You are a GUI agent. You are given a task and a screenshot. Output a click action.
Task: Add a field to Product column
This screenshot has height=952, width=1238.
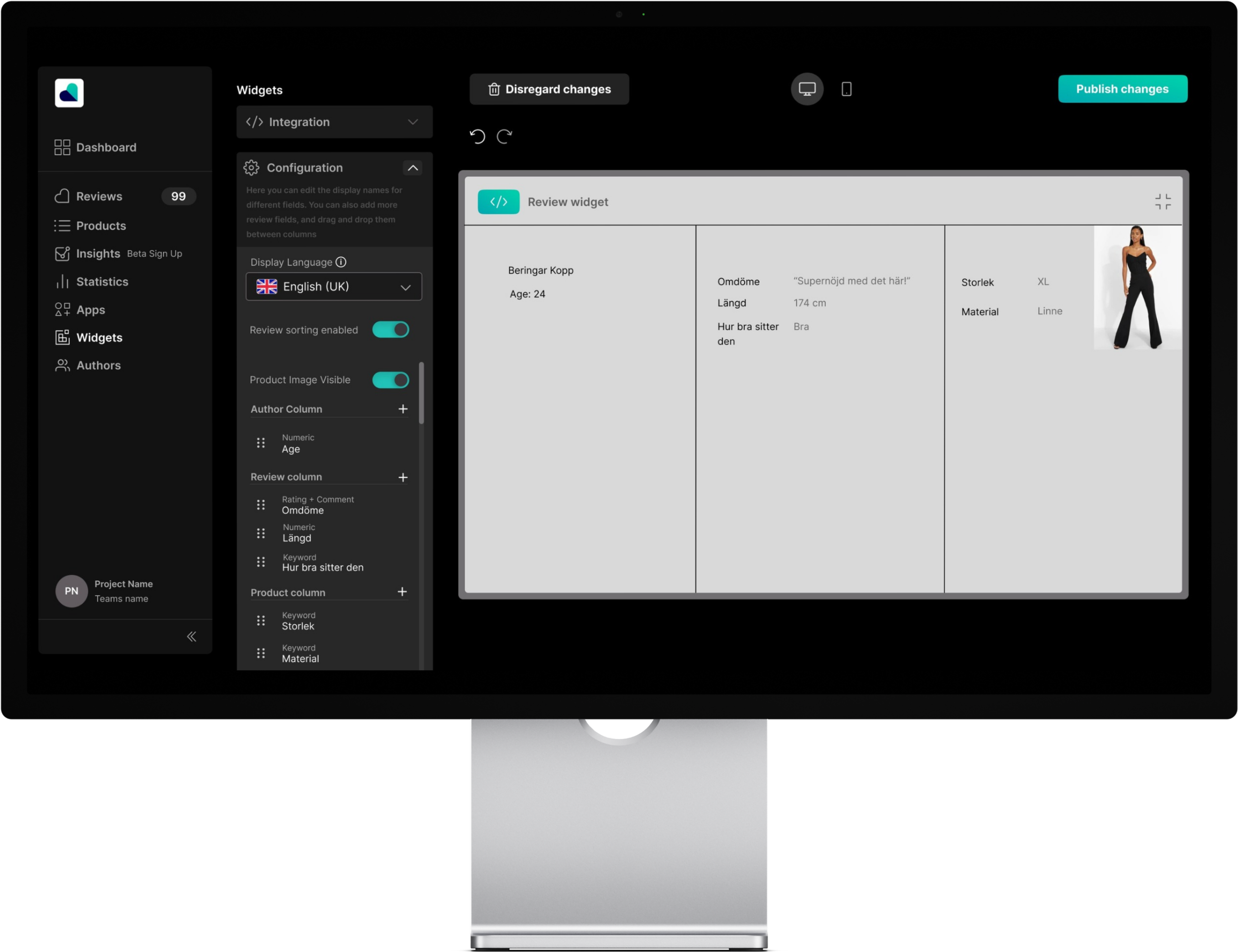tap(402, 592)
